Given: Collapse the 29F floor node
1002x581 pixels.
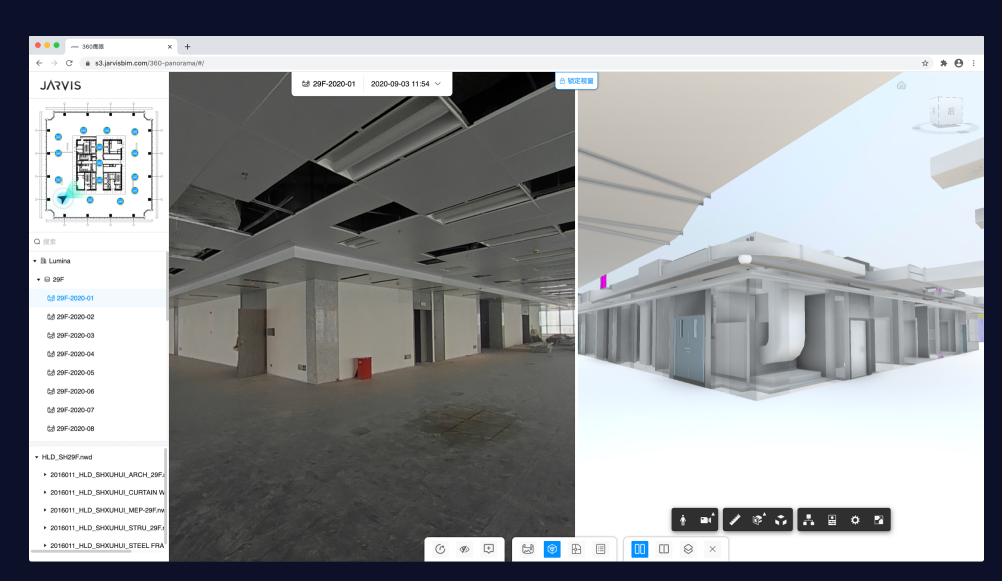Looking at the screenshot, I should tap(39, 279).
